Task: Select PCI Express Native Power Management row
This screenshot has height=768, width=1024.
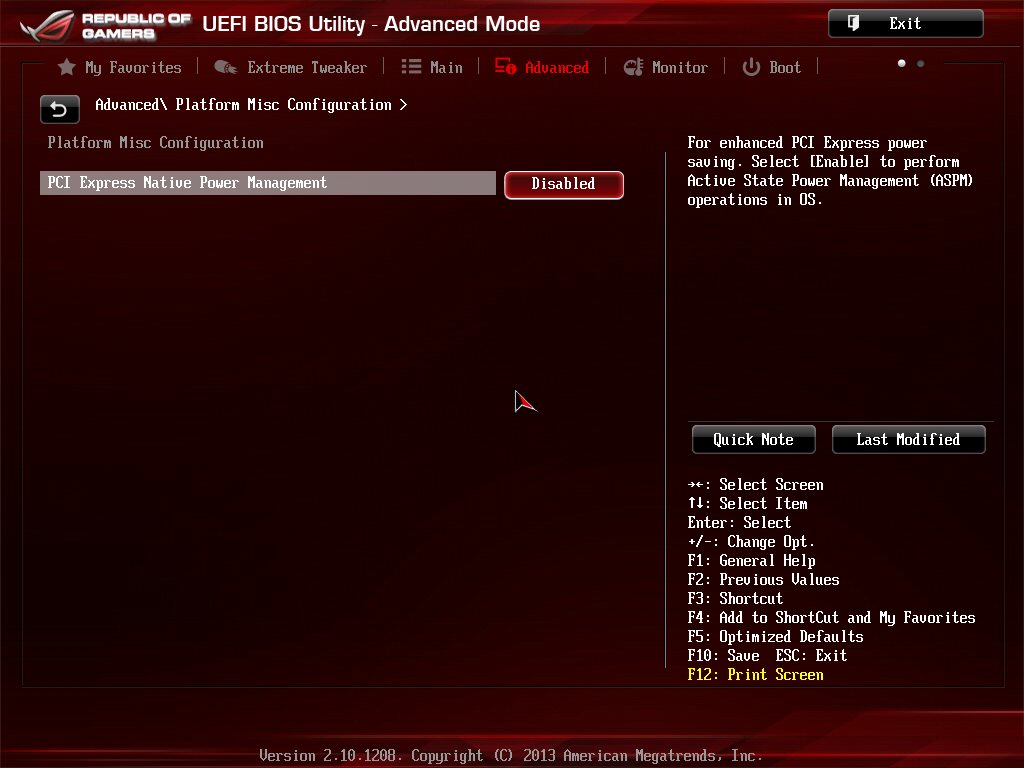Action: [x=268, y=183]
